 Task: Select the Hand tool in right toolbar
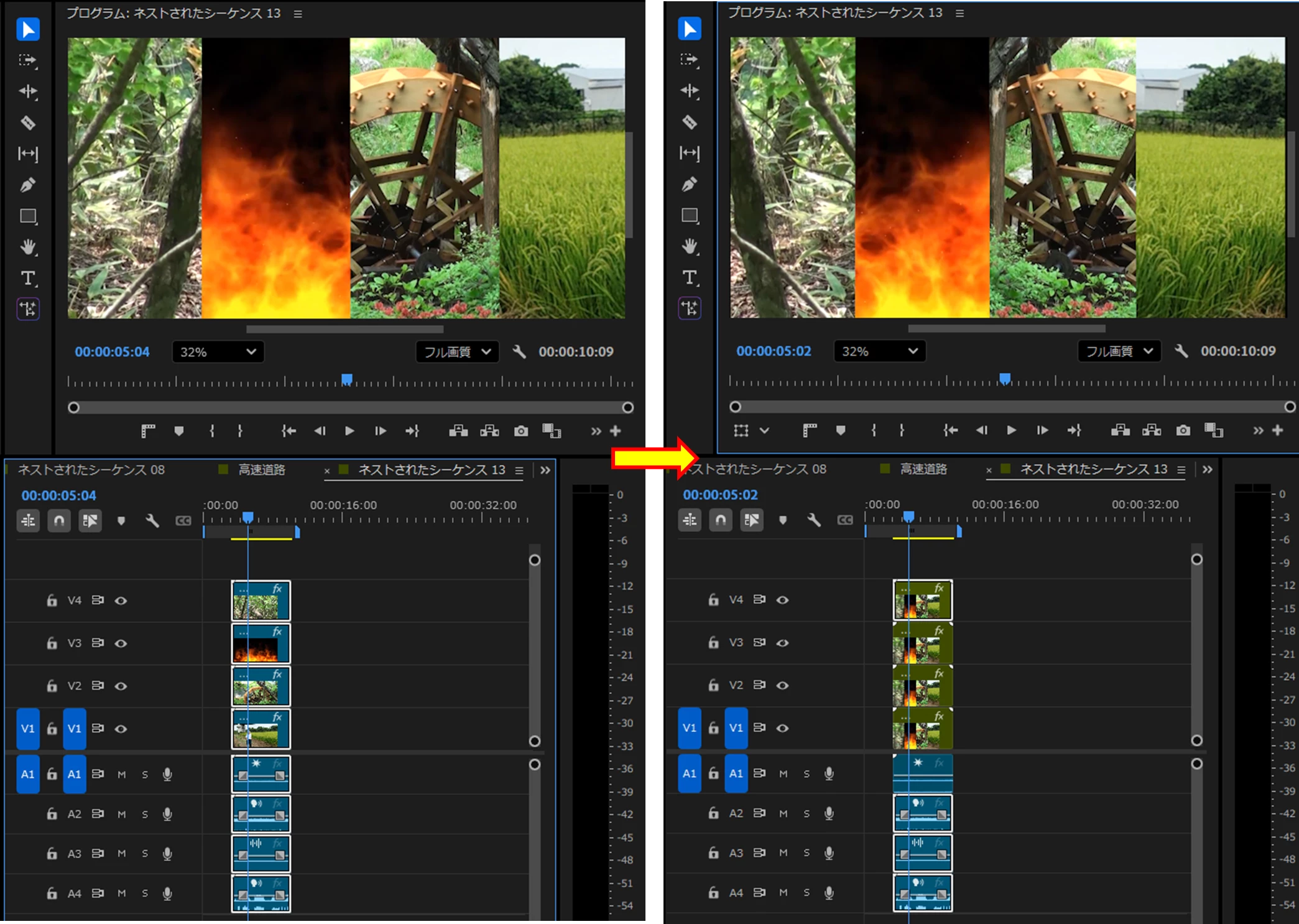click(690, 246)
